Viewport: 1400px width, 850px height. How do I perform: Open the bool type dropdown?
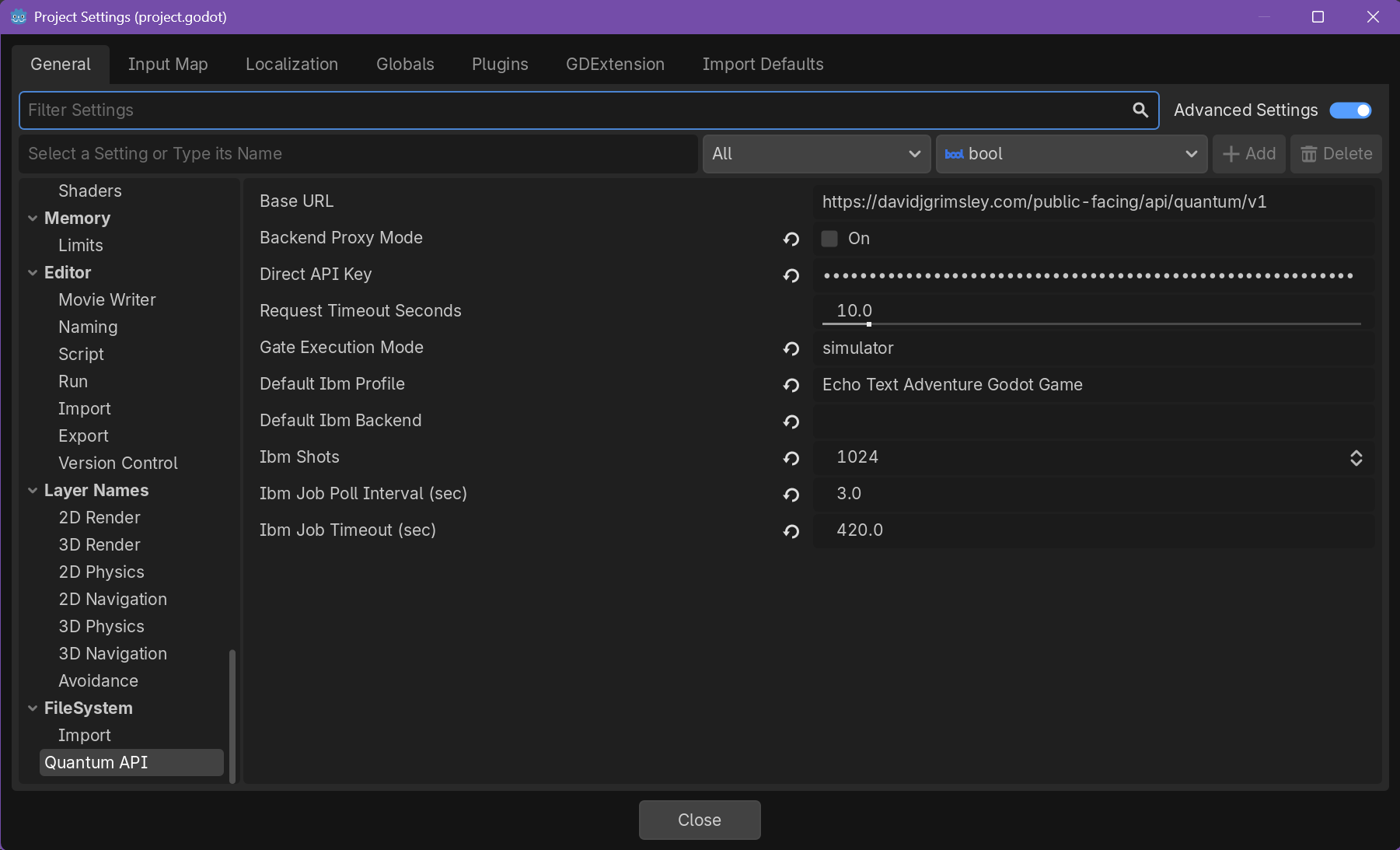tap(1071, 154)
